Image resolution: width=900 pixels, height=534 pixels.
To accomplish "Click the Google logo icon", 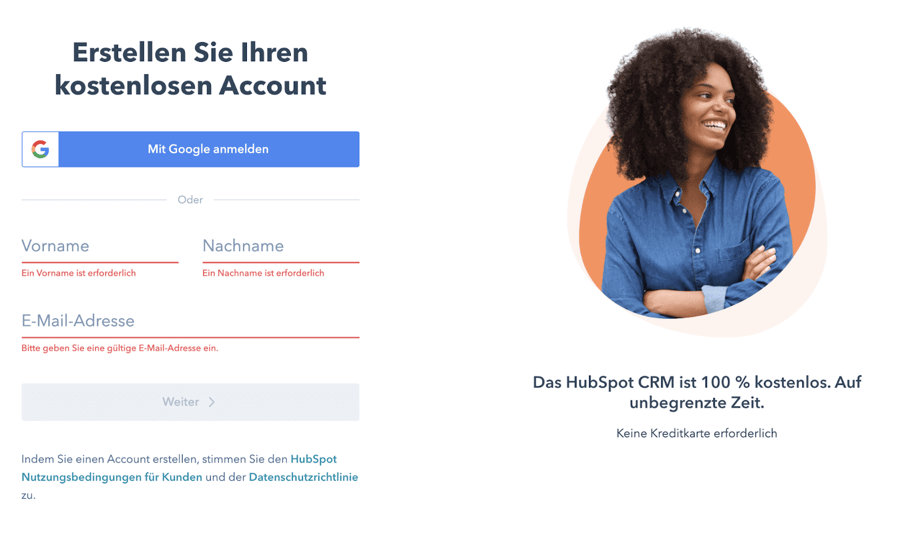I will 40,149.
